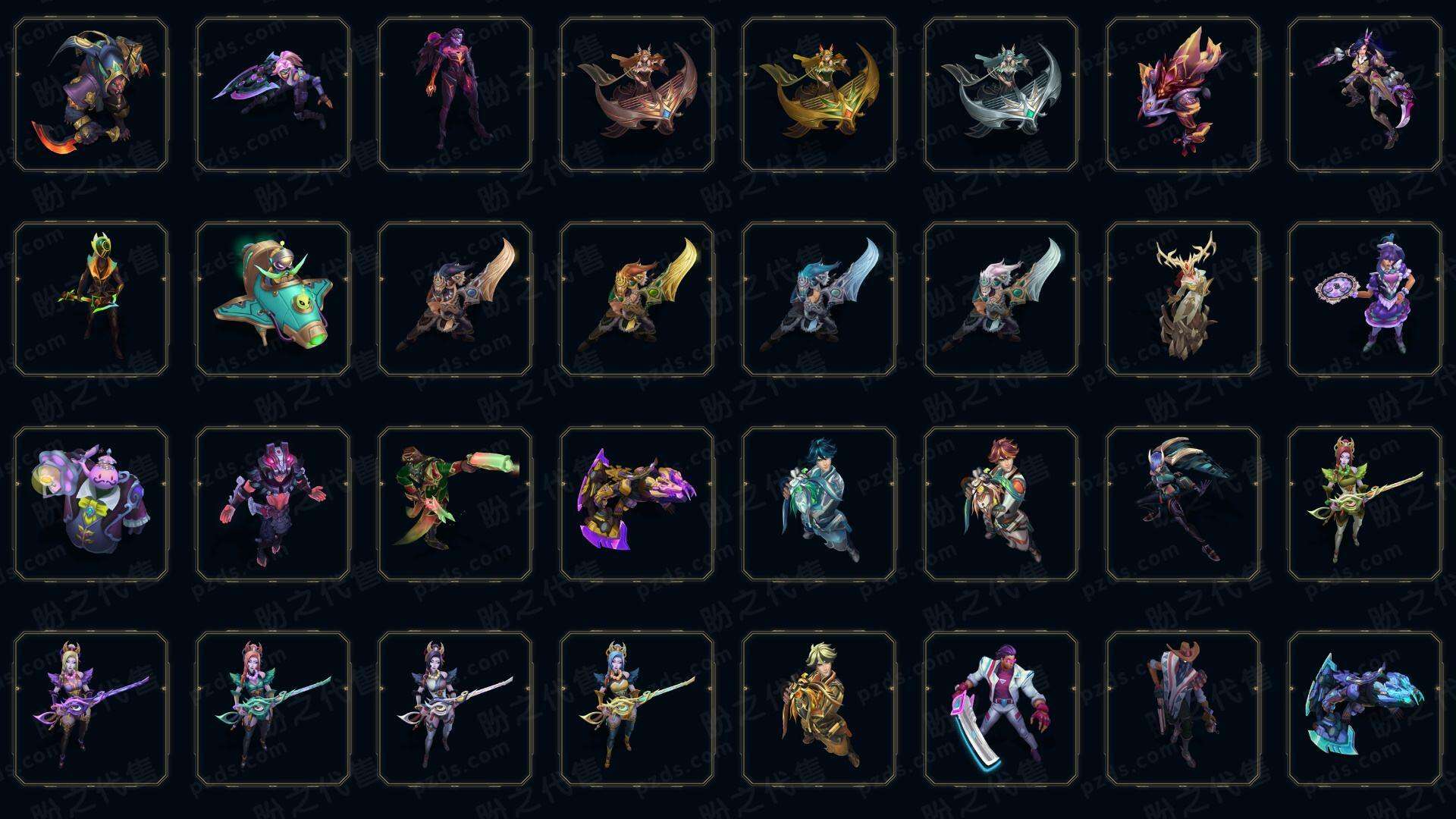1456x819 pixels.
Task: Choose the white-suited man with pink blade
Action: [x=1001, y=708]
